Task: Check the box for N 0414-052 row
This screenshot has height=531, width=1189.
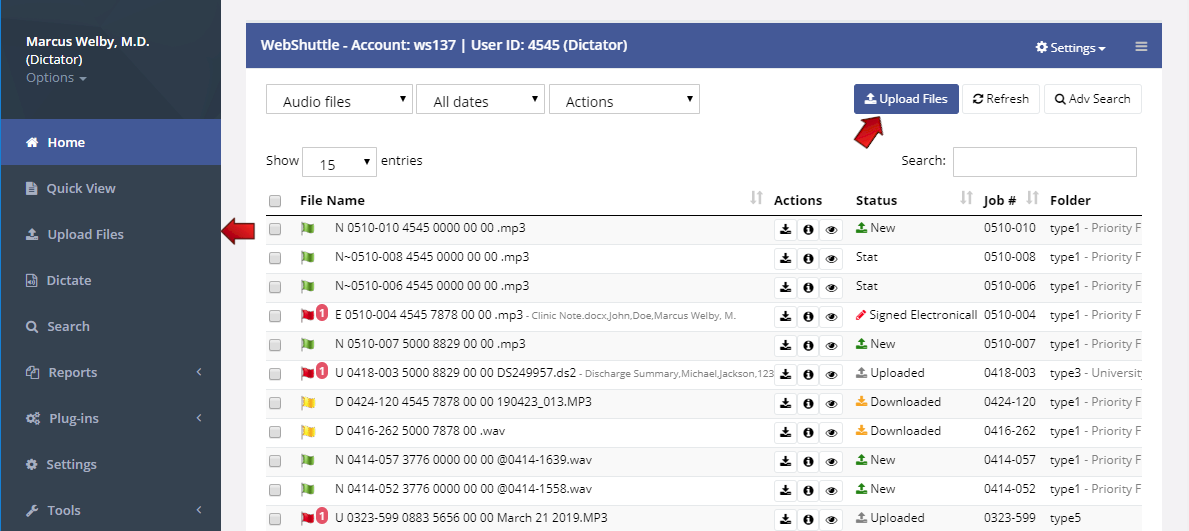Action: [275, 489]
